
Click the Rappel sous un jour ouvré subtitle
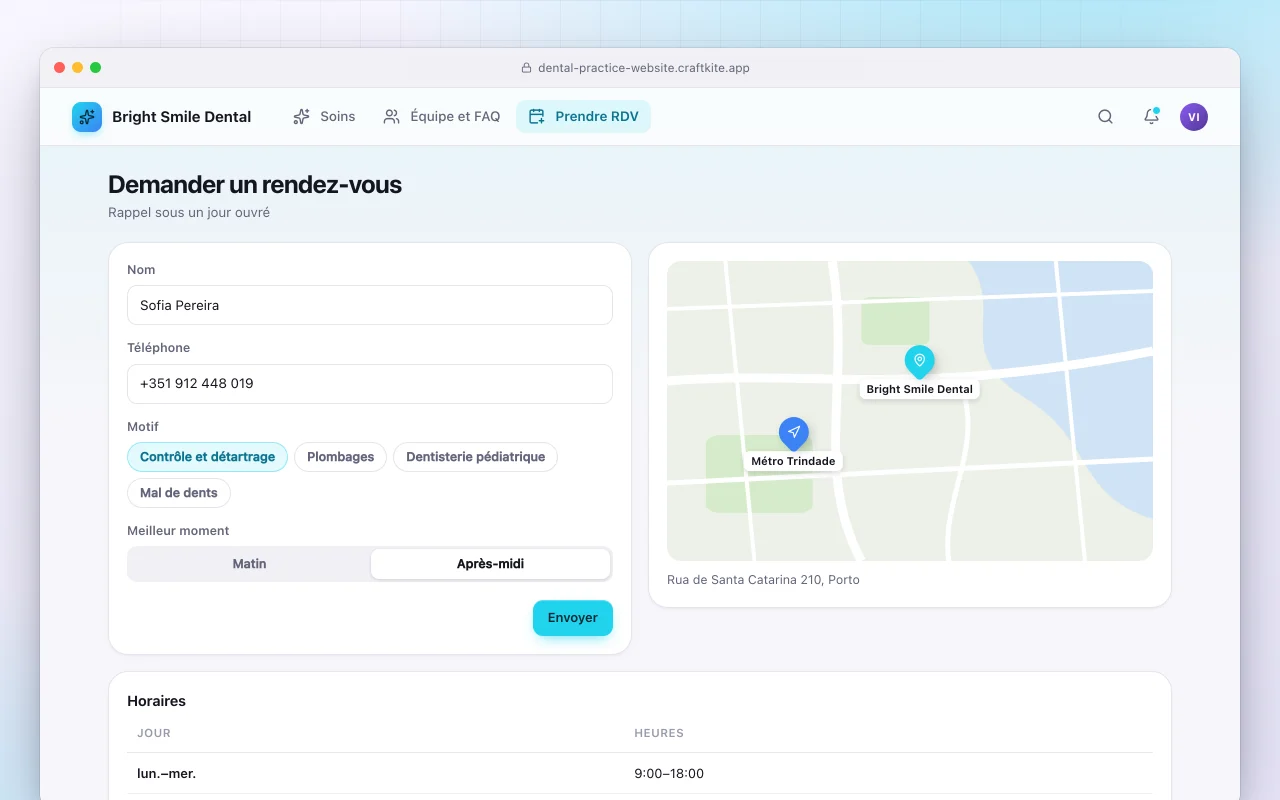(x=189, y=213)
